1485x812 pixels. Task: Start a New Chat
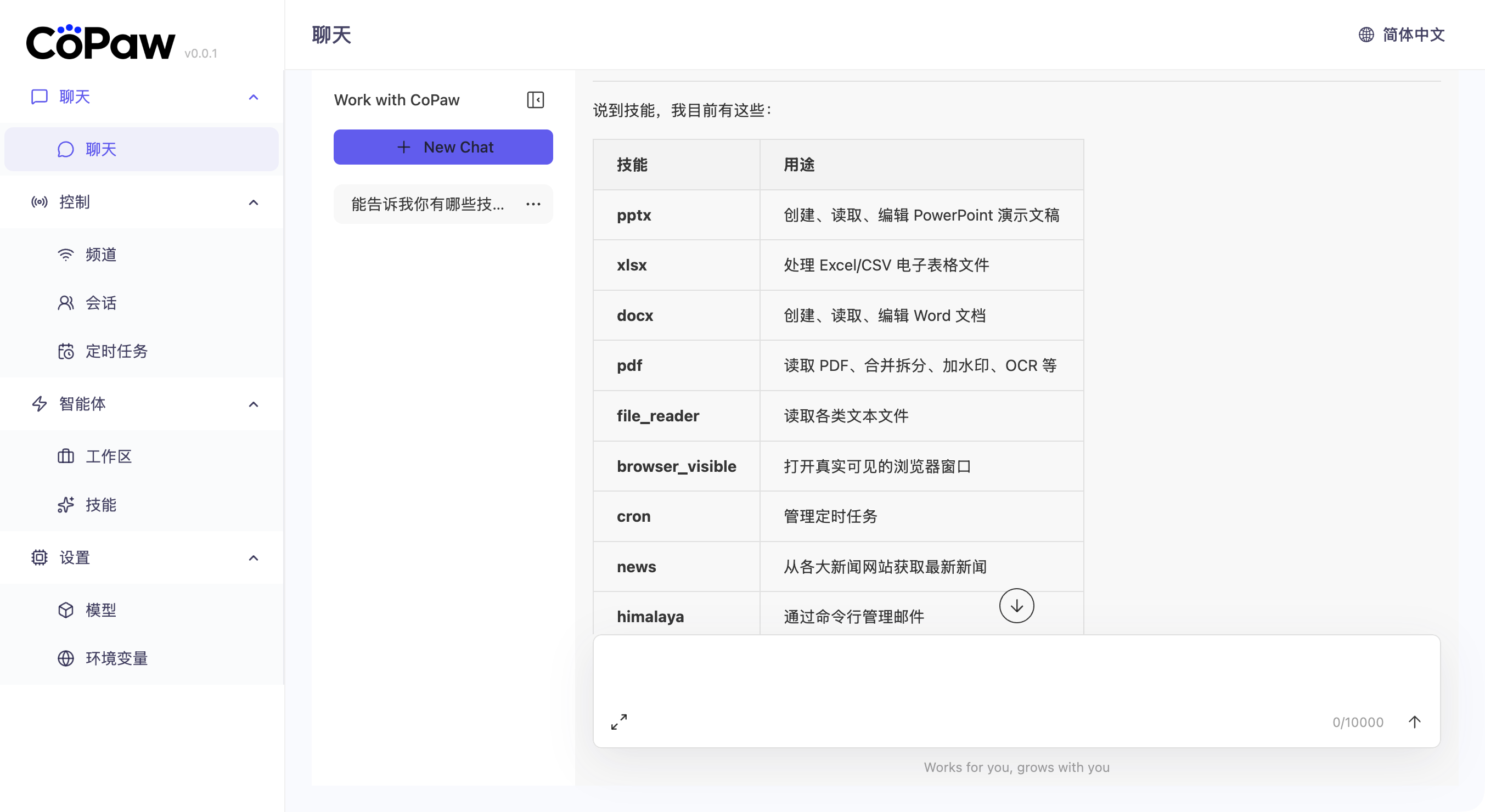(x=443, y=147)
